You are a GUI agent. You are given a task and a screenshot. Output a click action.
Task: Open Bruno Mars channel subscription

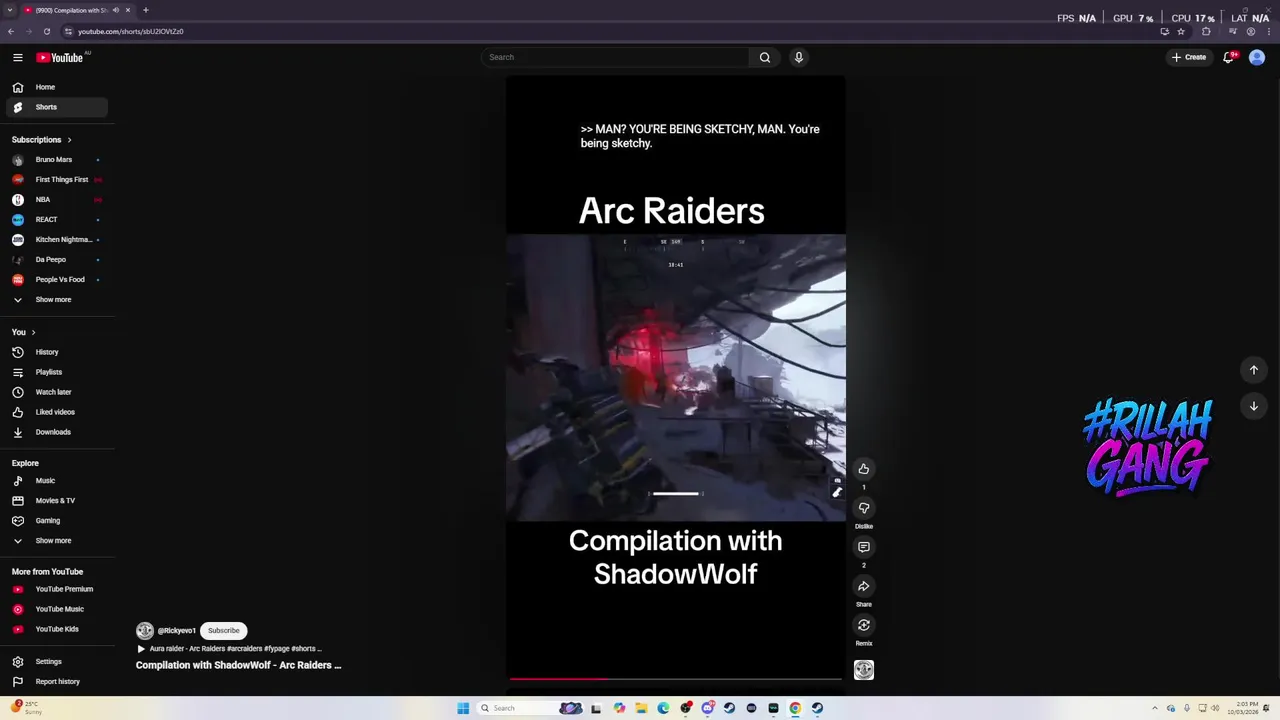click(58, 160)
